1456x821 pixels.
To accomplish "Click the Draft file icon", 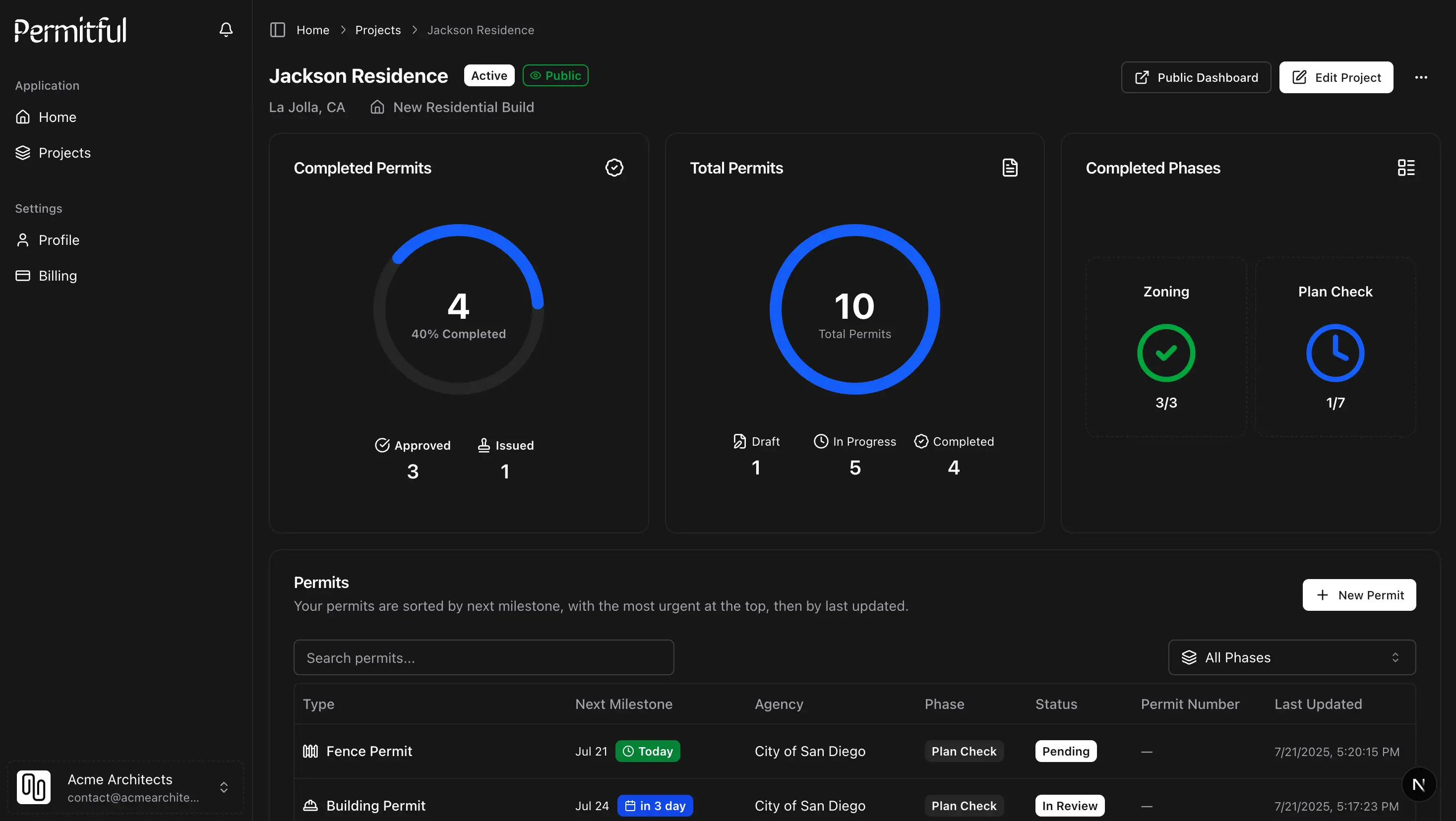I will coord(739,441).
